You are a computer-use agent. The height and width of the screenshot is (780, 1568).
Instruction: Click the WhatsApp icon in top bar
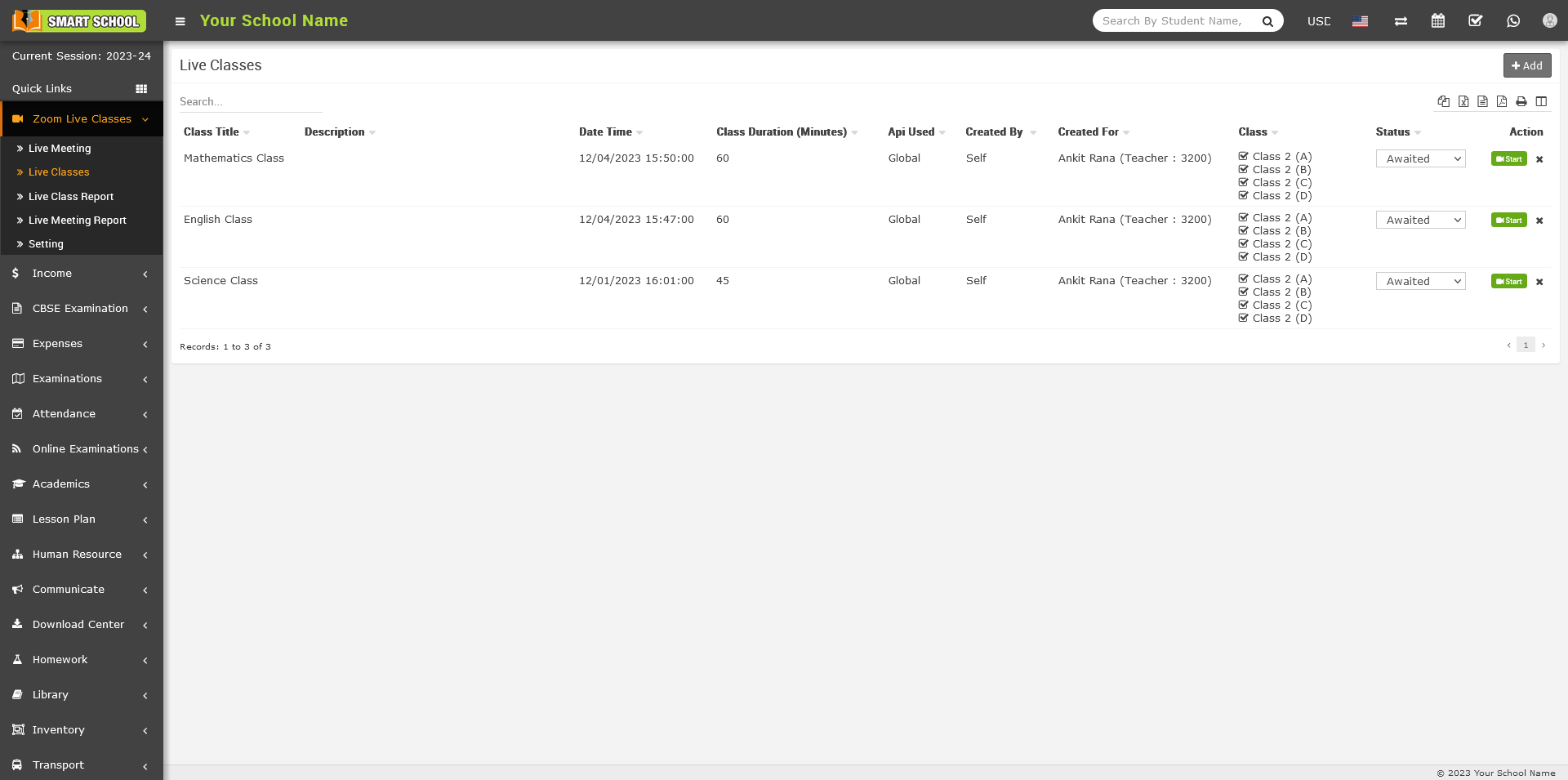(x=1513, y=21)
